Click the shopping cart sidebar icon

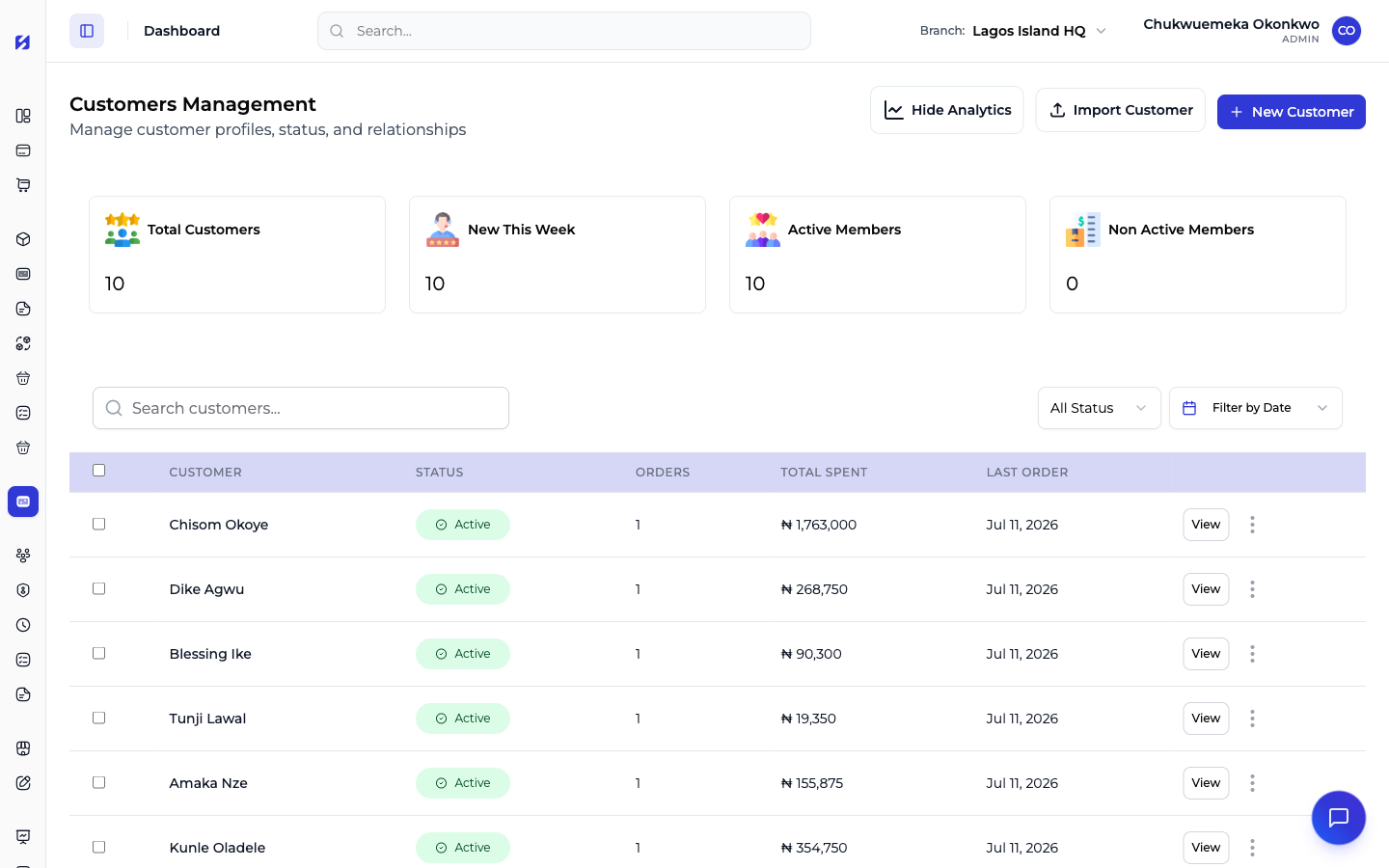[x=23, y=185]
